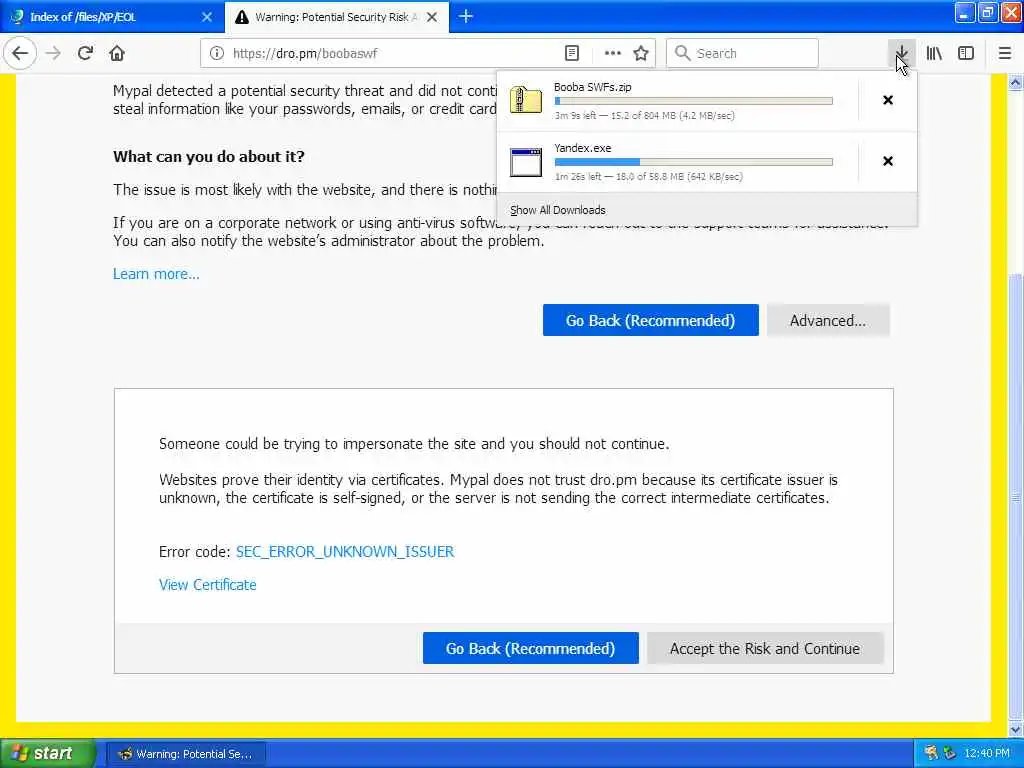
Task: Click the upper Go Back (Recommended) button
Action: (650, 320)
